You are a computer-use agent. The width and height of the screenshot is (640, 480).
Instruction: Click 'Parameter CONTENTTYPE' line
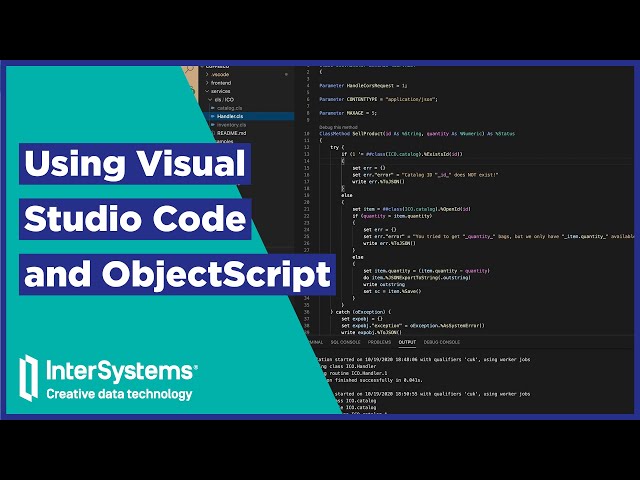coord(378,99)
